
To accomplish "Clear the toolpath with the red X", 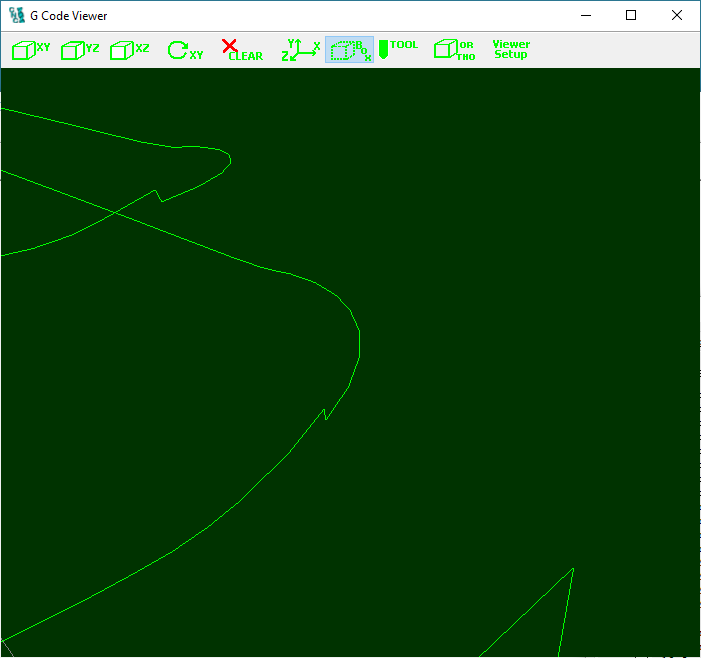I will (241, 50).
